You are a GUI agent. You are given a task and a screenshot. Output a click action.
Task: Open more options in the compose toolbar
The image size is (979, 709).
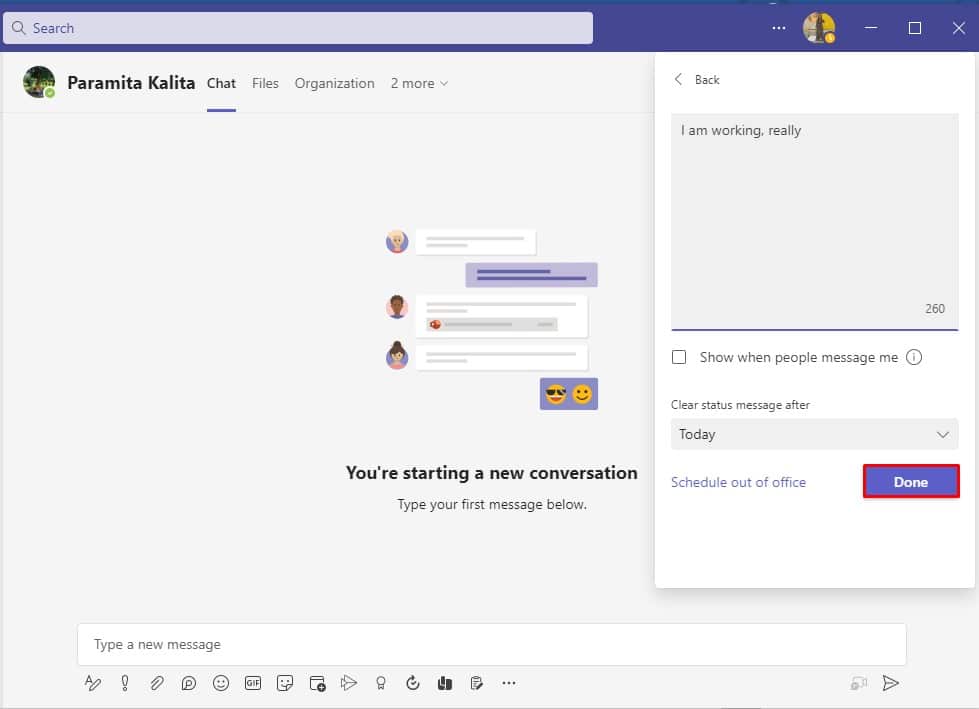509,683
